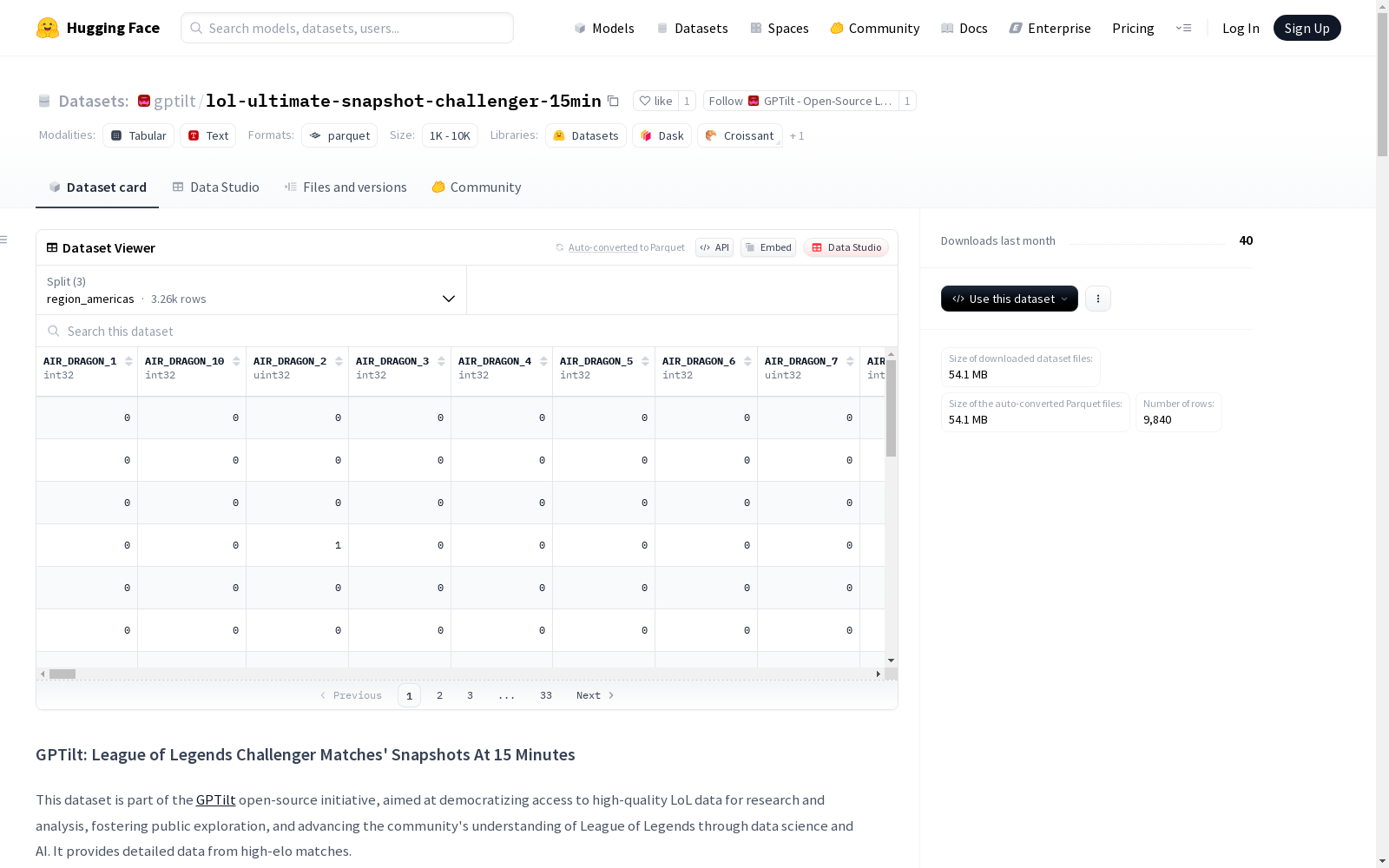1389x868 pixels.
Task: Go to Spaces in top navigation
Action: 780,28
